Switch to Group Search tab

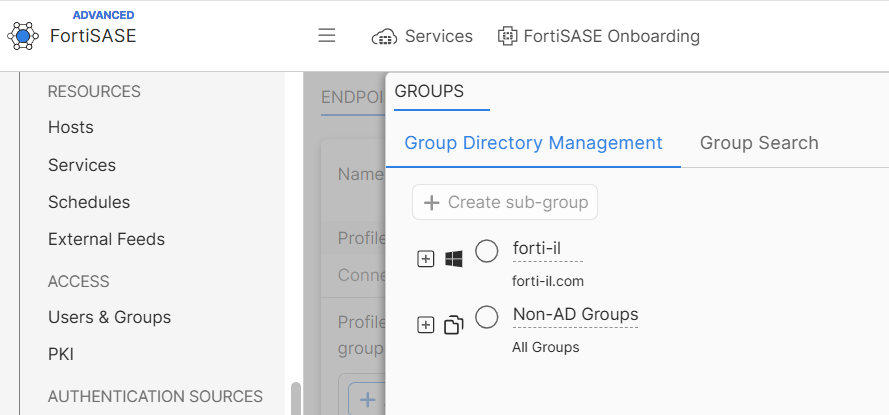click(x=759, y=143)
